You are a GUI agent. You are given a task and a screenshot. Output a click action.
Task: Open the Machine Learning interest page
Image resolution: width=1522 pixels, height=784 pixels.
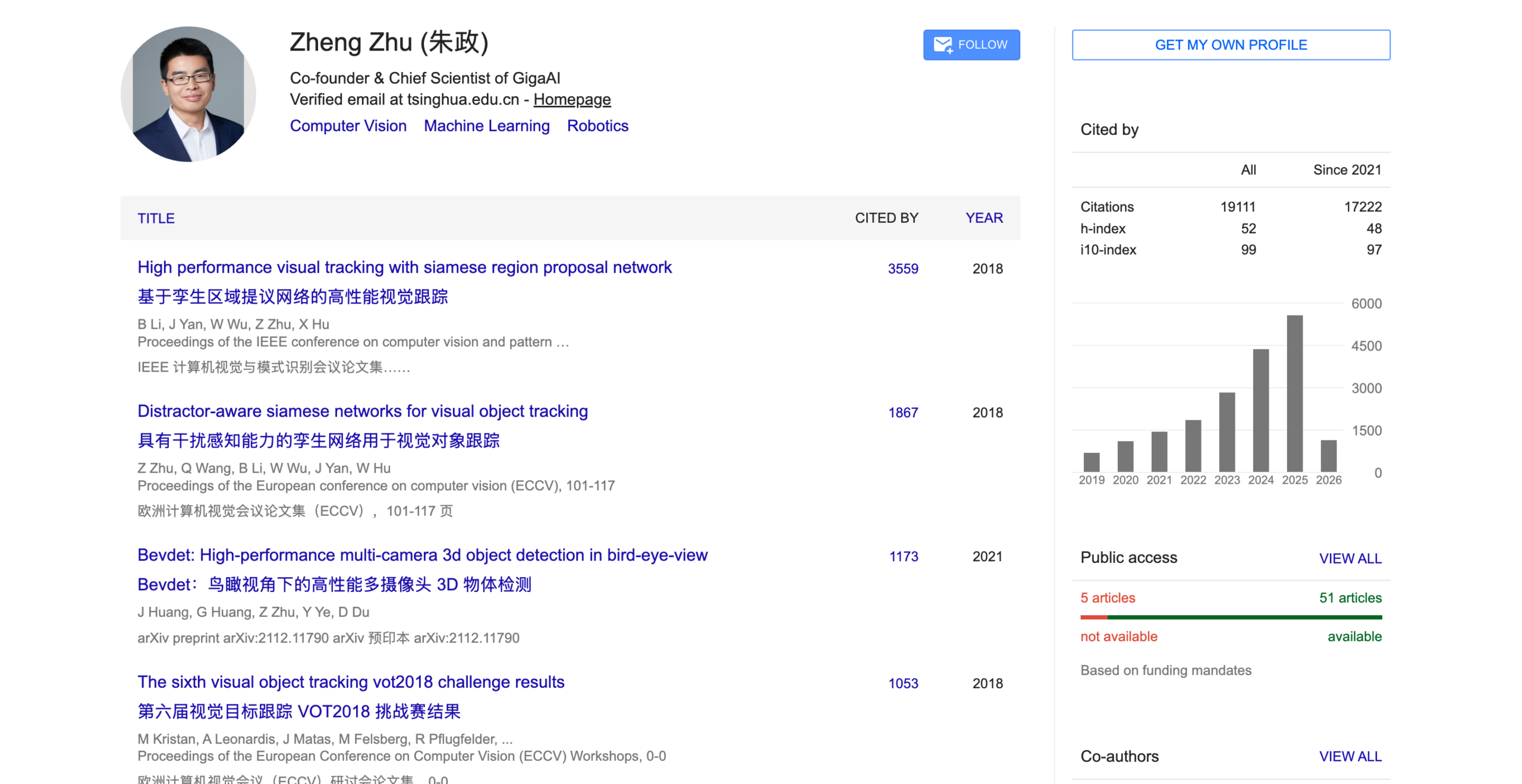point(486,125)
